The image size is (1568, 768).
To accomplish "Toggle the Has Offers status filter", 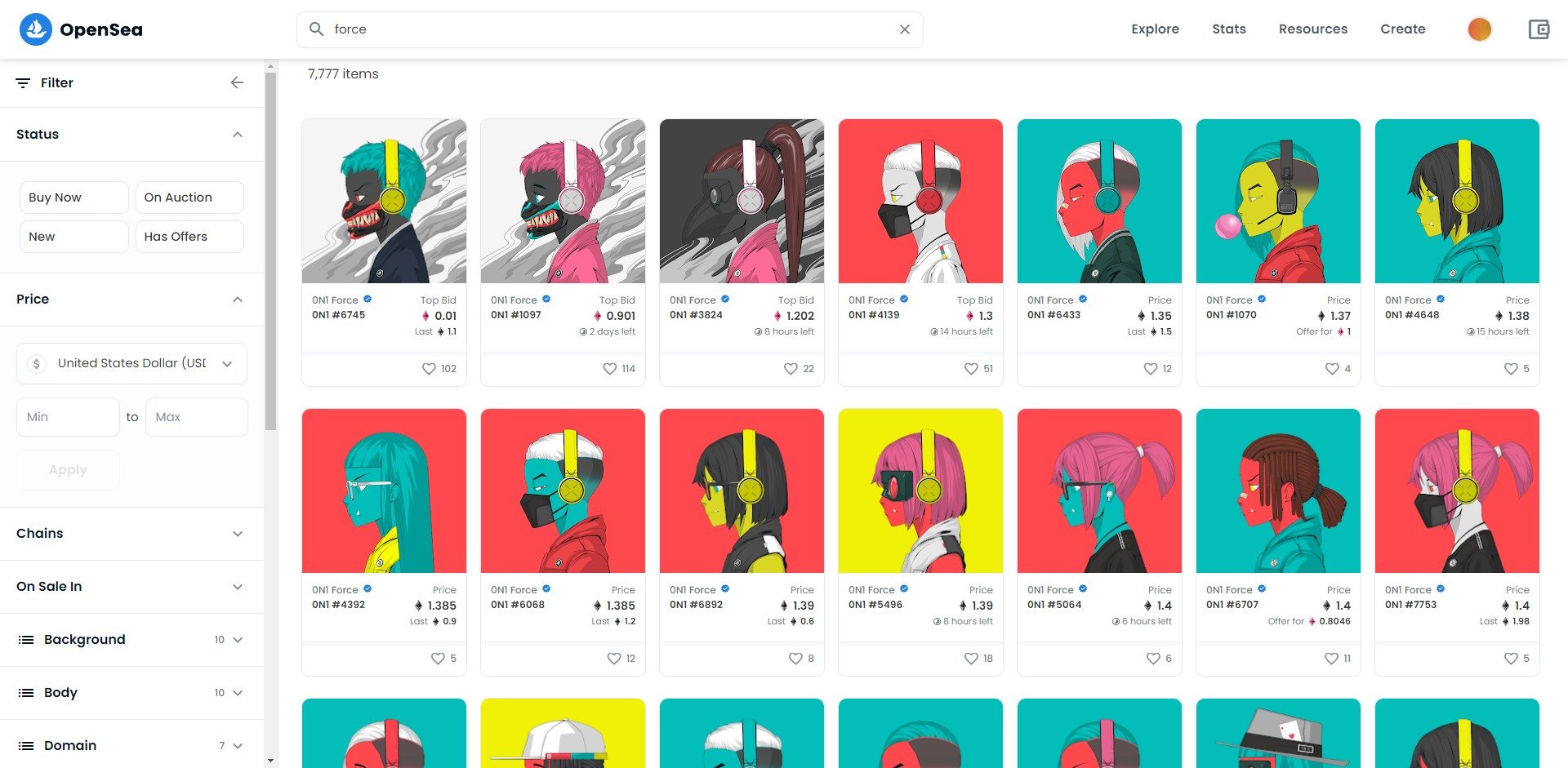I will pyautogui.click(x=189, y=237).
